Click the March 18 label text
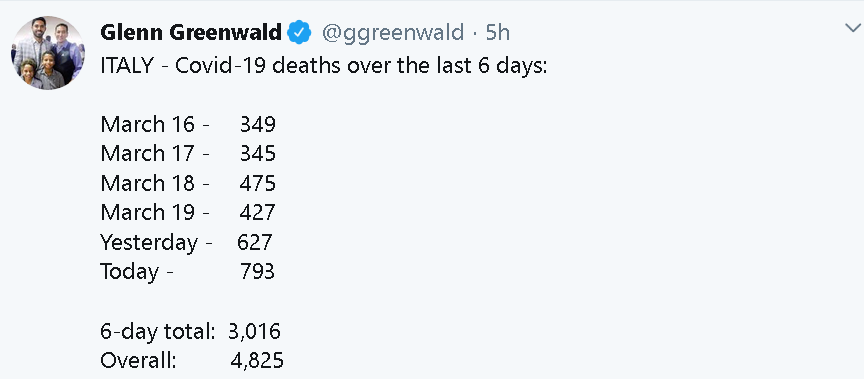 (x=147, y=183)
